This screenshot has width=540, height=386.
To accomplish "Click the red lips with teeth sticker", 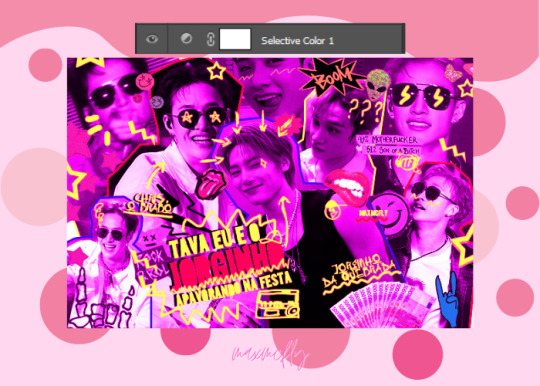I will coord(347,187).
